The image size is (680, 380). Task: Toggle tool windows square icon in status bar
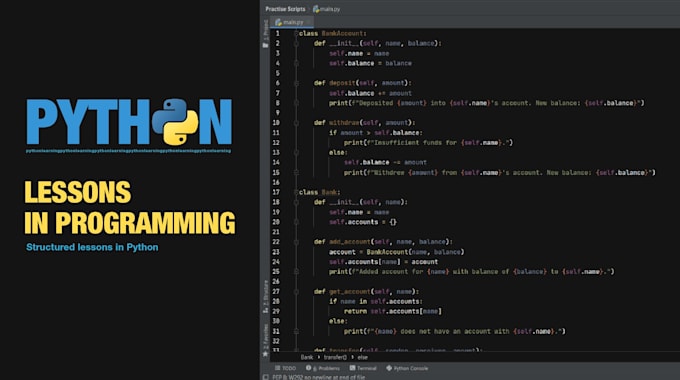265,377
